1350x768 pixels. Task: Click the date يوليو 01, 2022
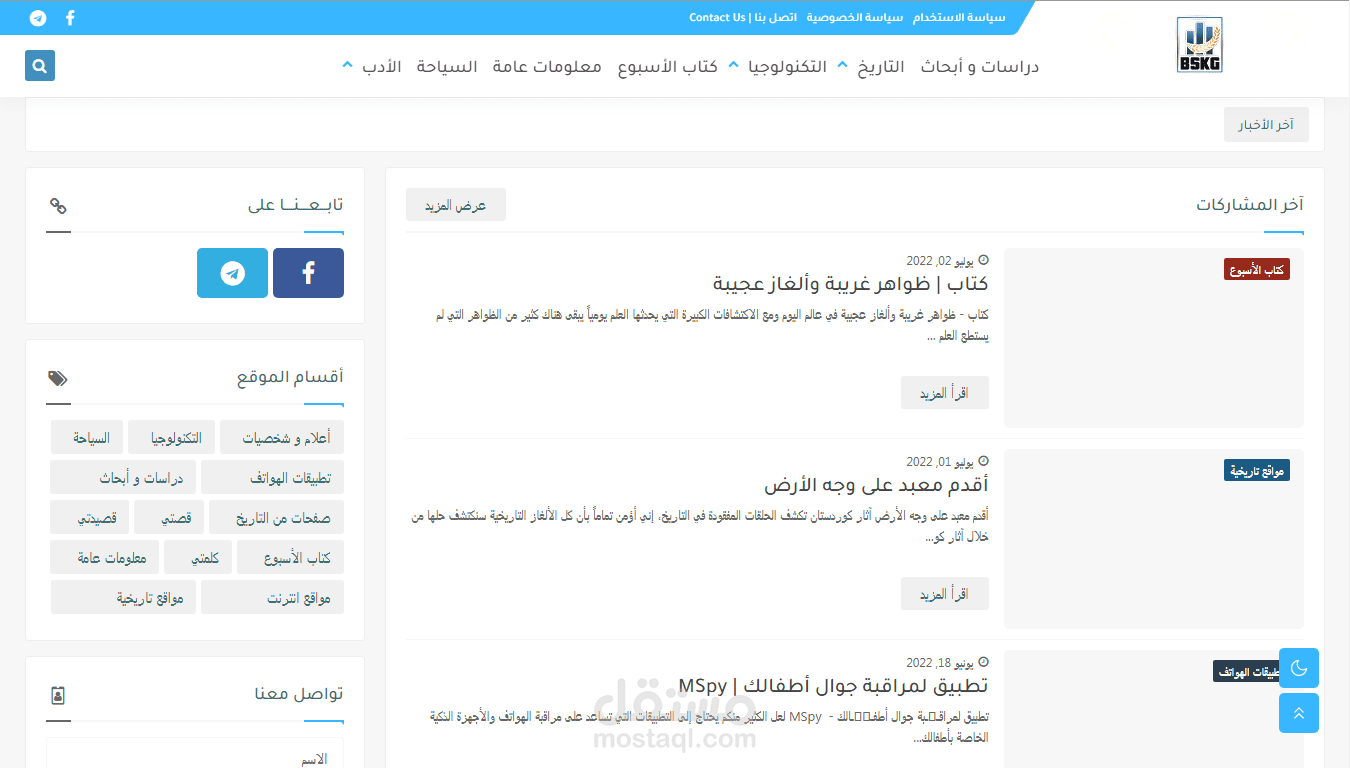click(947, 461)
